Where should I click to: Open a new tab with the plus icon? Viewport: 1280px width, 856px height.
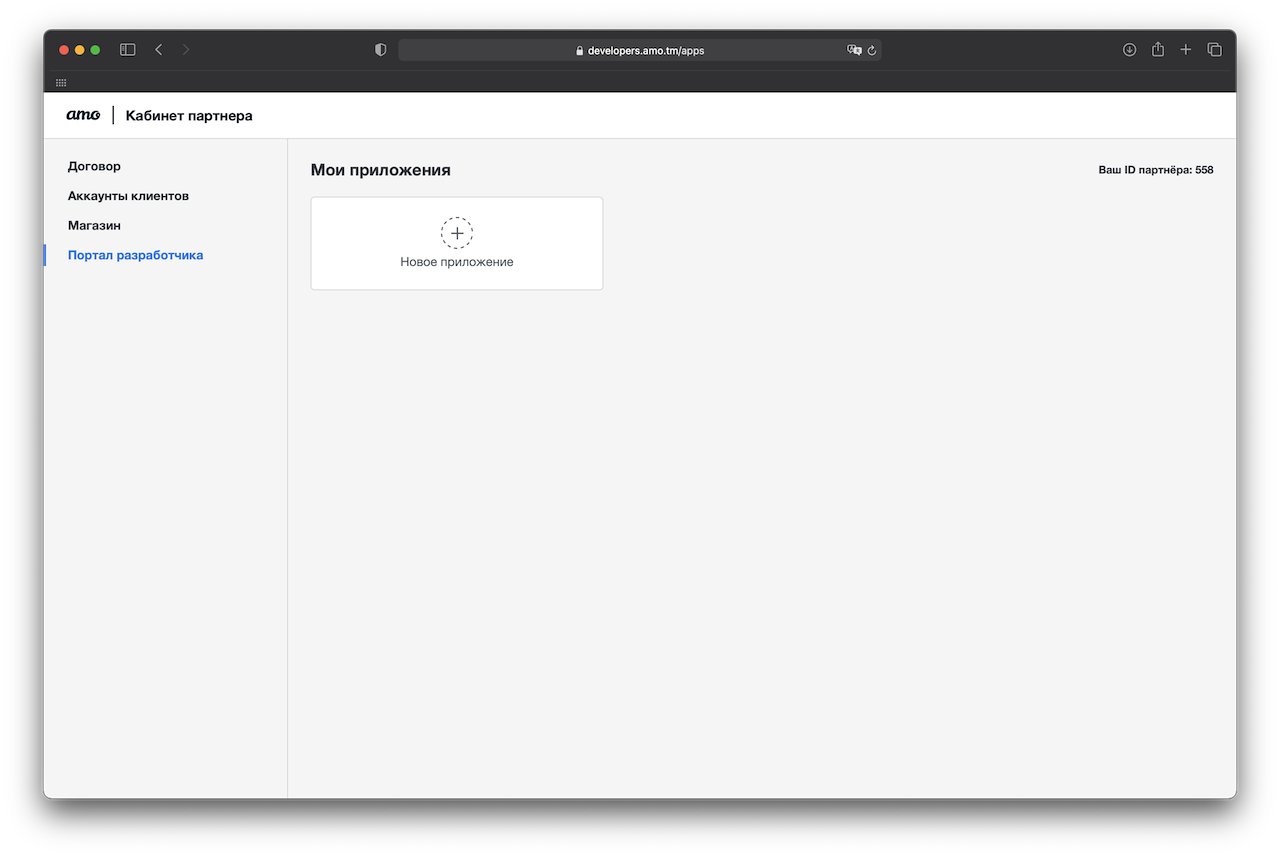(1186, 50)
